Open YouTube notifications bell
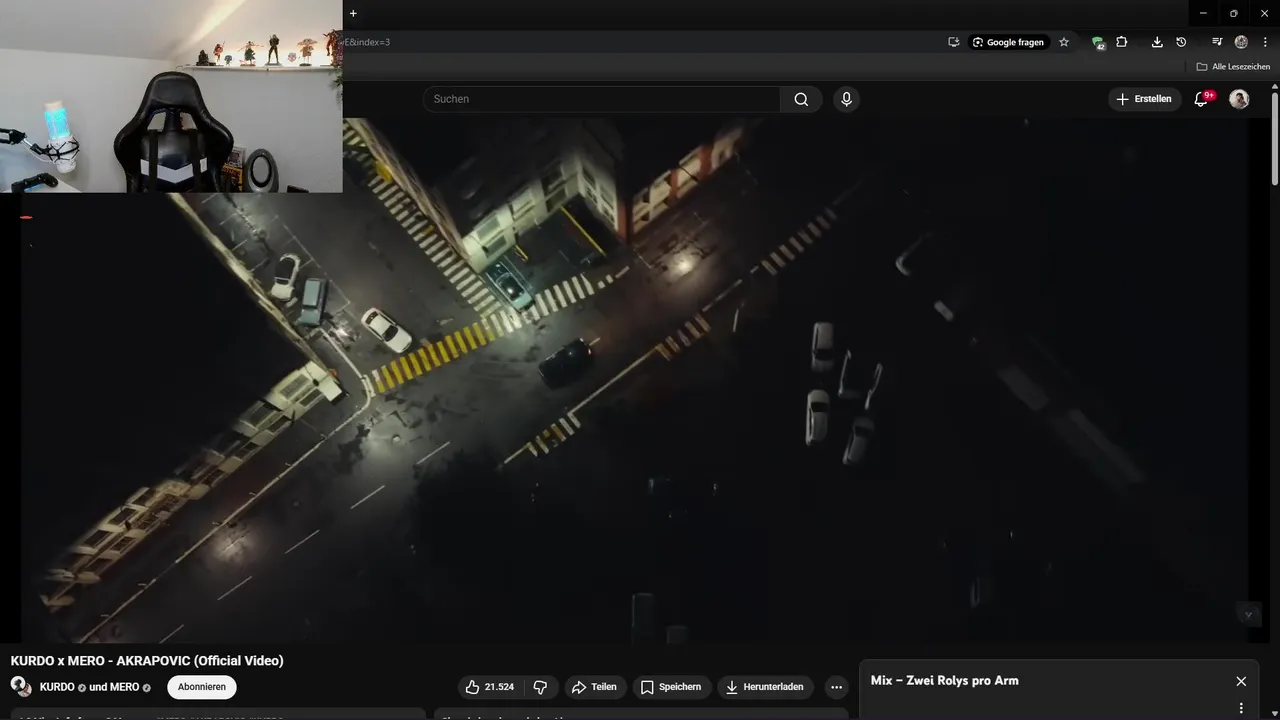The height and width of the screenshot is (720, 1280). click(x=1202, y=99)
